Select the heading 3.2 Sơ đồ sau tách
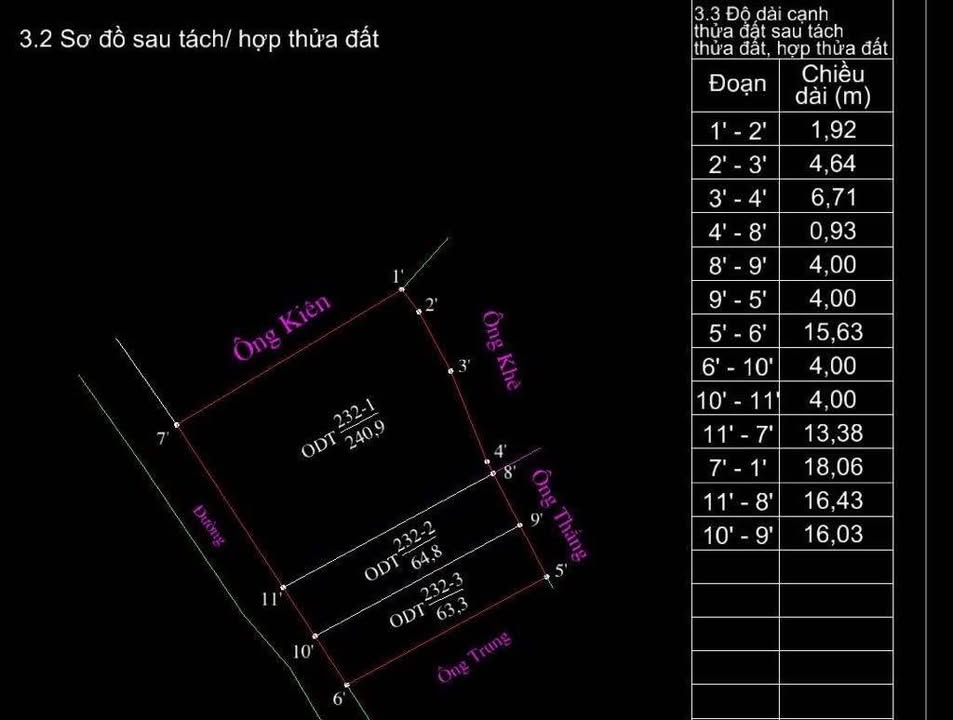Viewport: 953px width, 720px height. (x=200, y=40)
